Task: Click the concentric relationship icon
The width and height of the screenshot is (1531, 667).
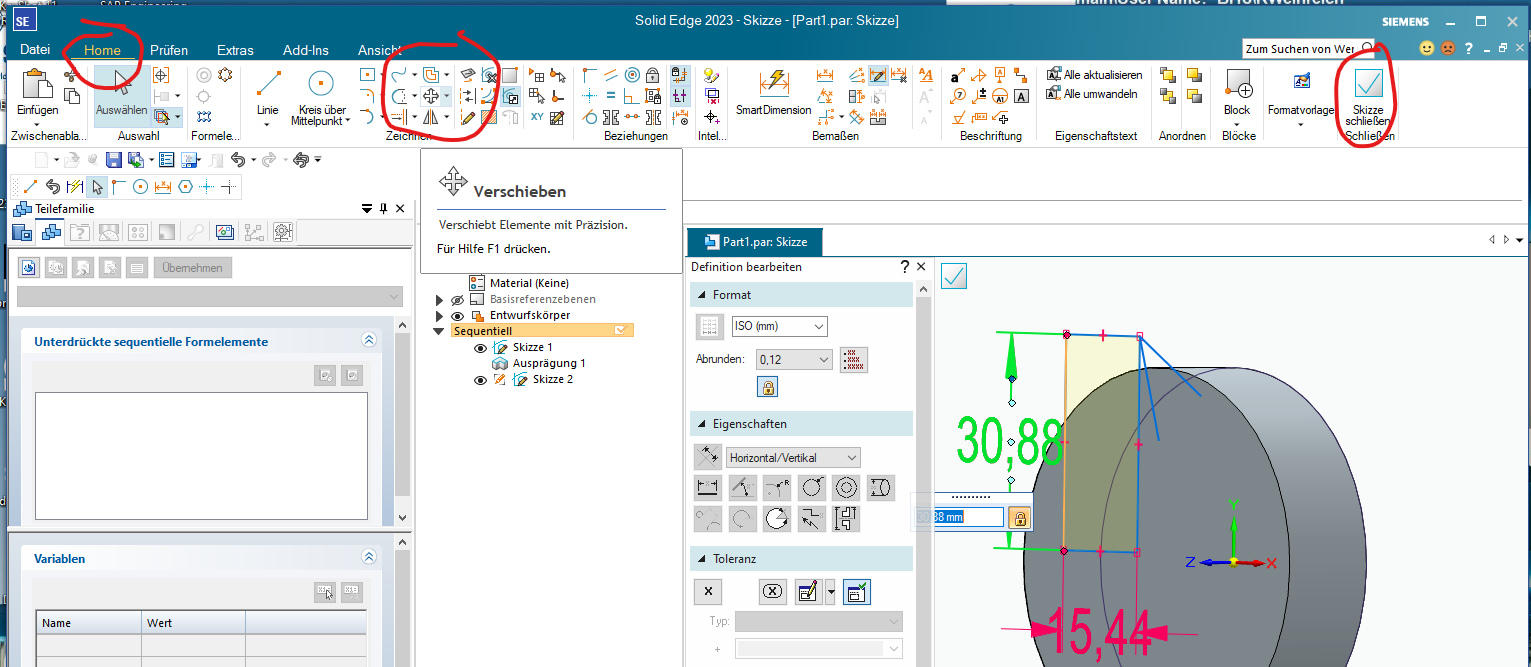Action: tap(632, 75)
